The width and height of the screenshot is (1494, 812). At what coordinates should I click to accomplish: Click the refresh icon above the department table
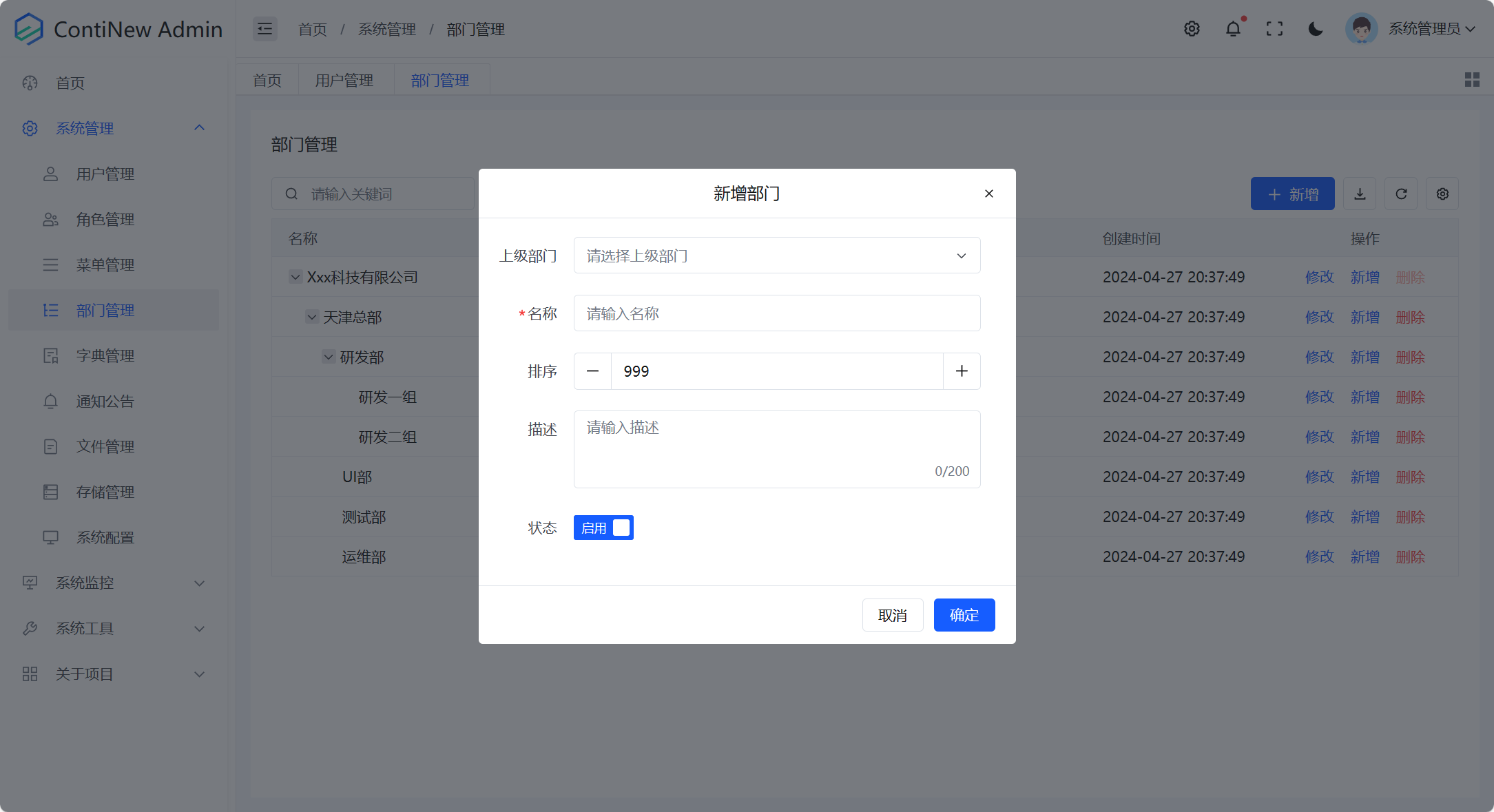1400,194
